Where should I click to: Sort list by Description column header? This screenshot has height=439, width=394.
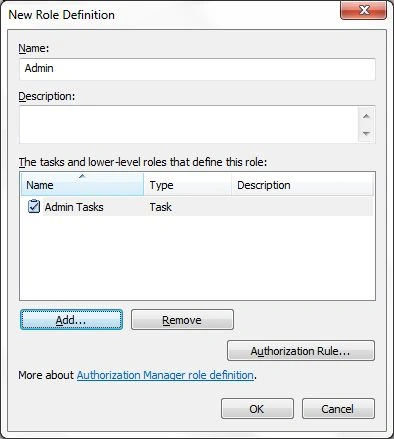(302, 184)
